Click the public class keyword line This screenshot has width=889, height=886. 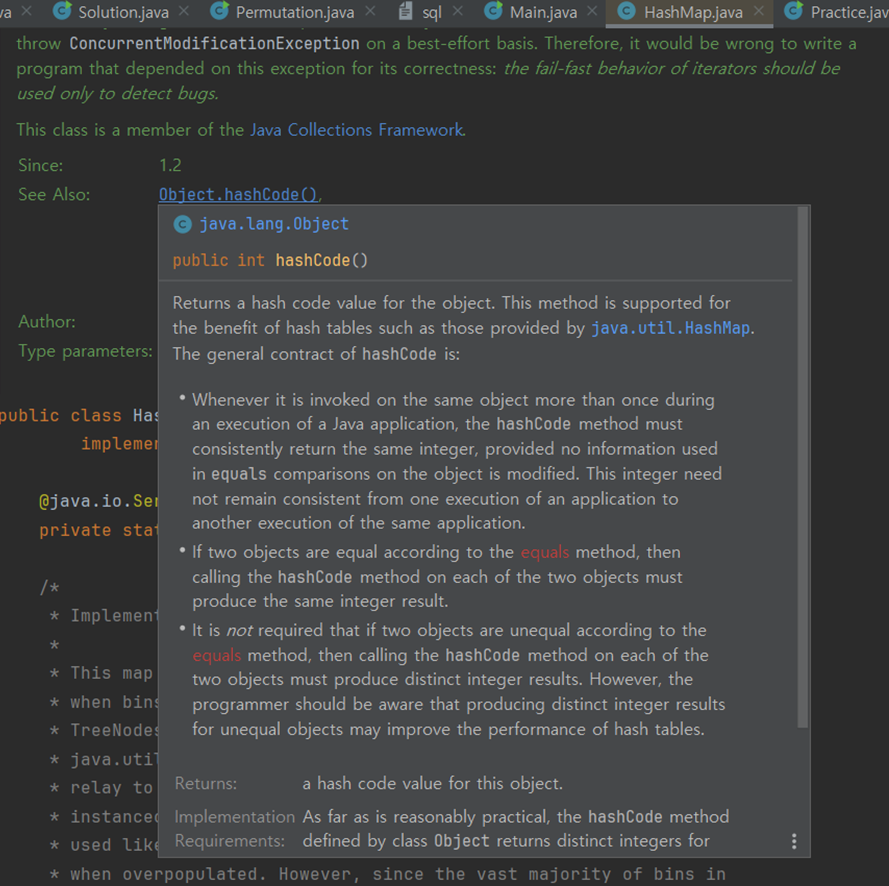pos(79,416)
